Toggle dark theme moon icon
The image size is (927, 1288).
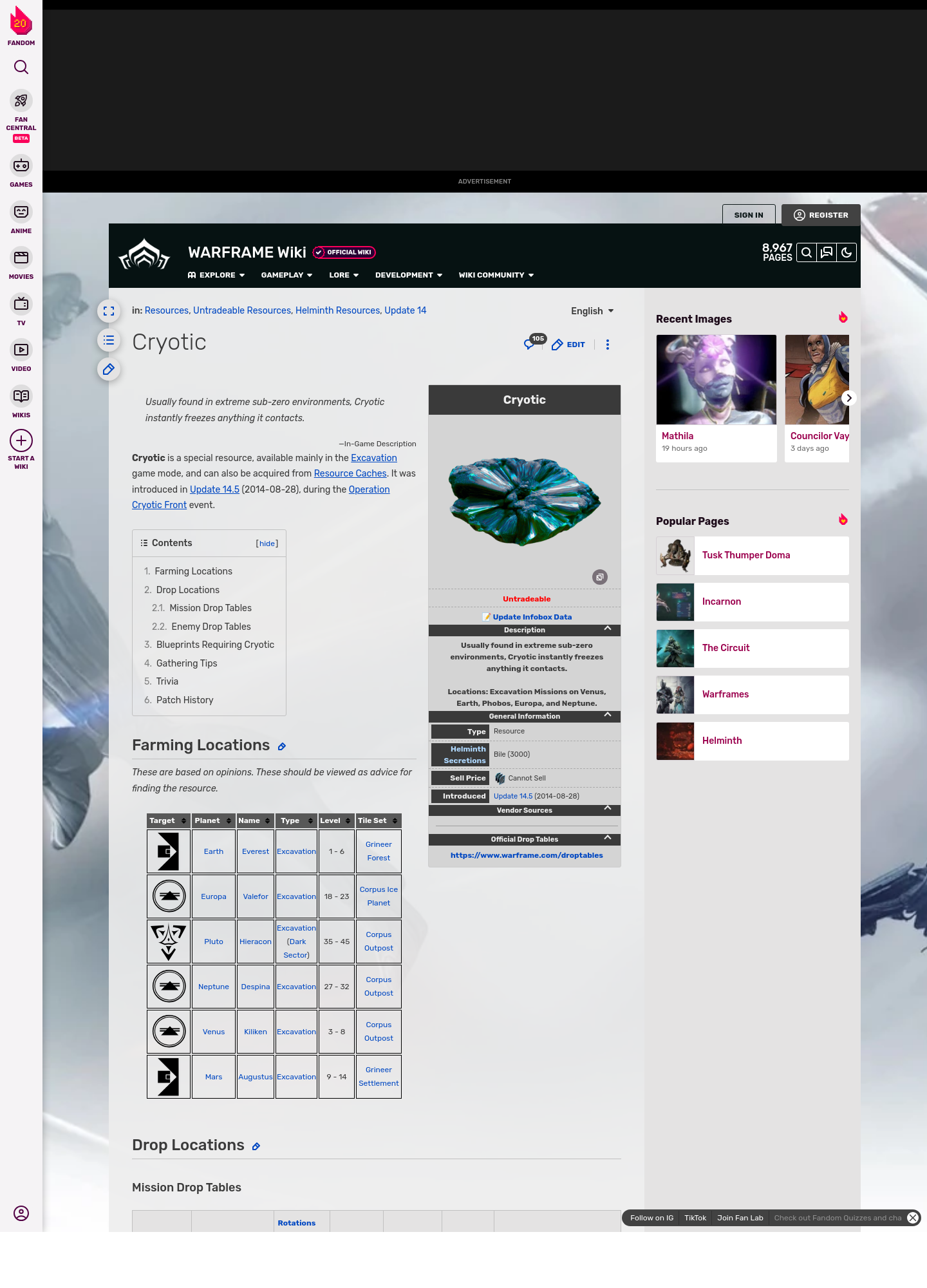click(847, 252)
